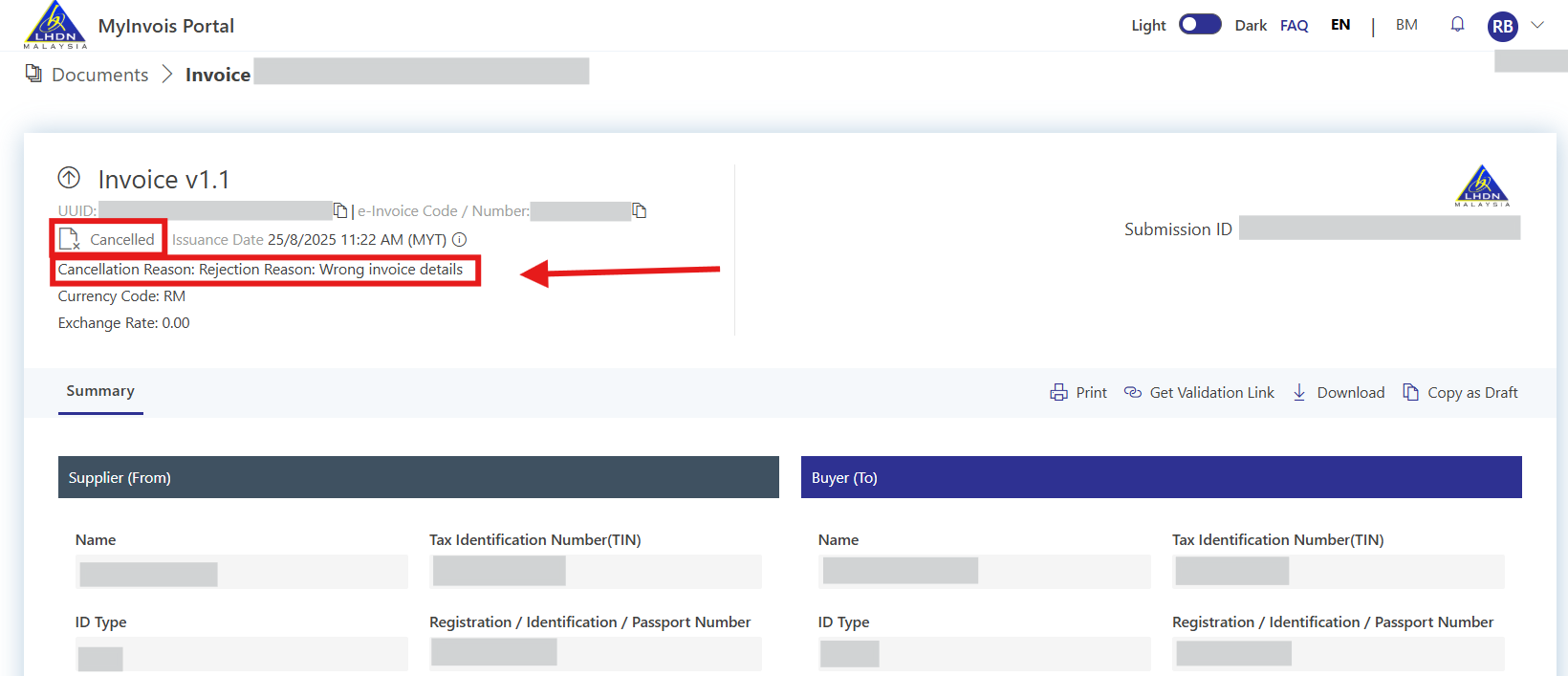Open the Summary tab
The image size is (1568, 676).
point(100,391)
